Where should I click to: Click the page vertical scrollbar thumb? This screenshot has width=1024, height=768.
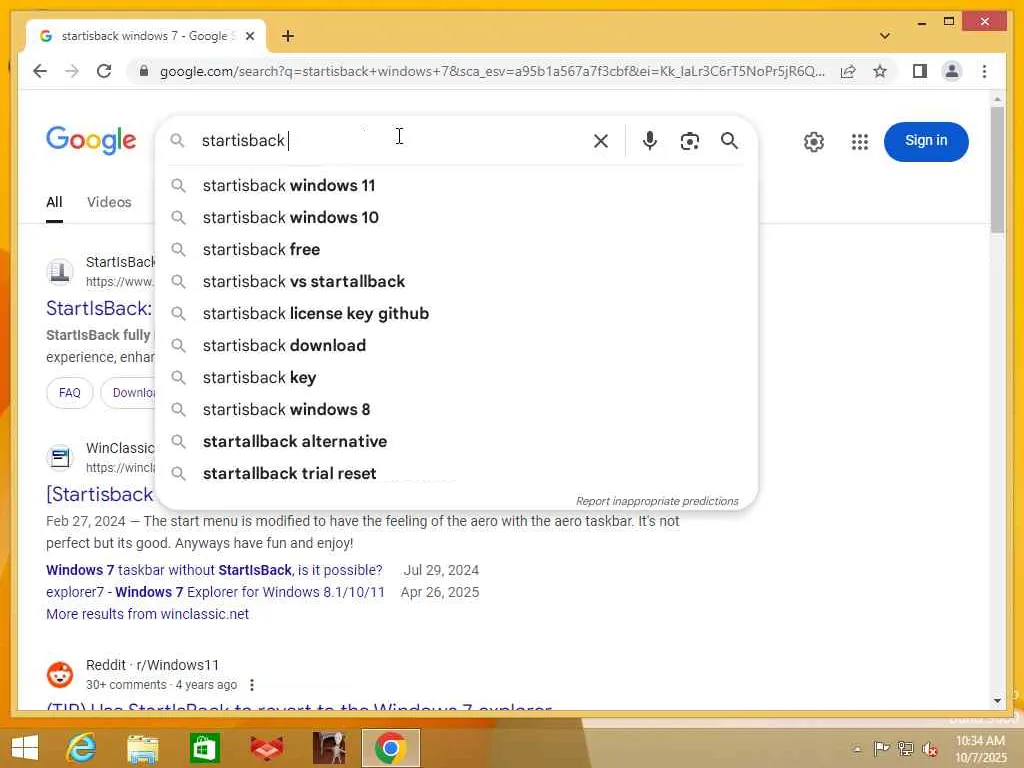(x=997, y=170)
